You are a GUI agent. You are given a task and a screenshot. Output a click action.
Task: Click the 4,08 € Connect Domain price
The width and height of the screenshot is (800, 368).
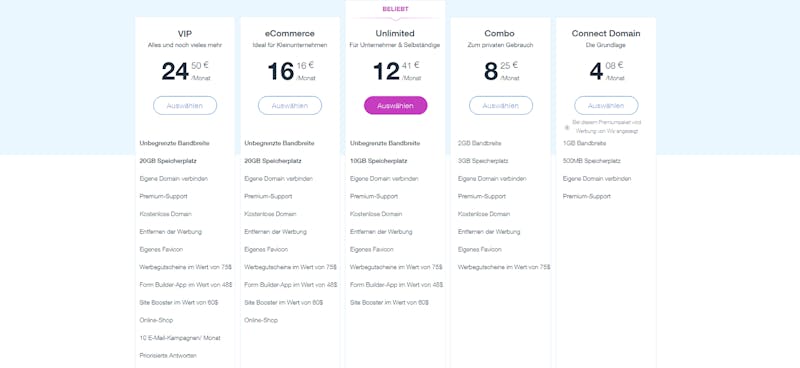[607, 71]
